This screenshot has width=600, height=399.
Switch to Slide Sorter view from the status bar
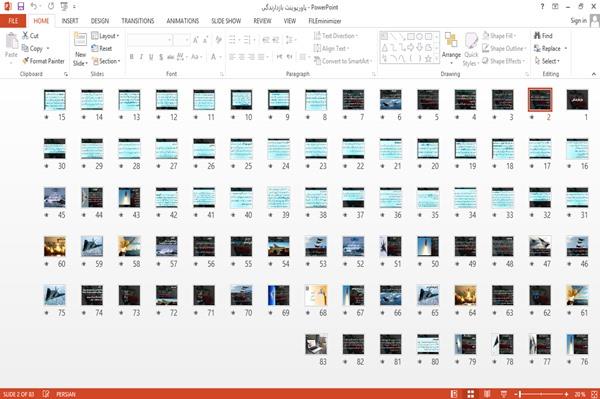pyautogui.click(x=471, y=394)
